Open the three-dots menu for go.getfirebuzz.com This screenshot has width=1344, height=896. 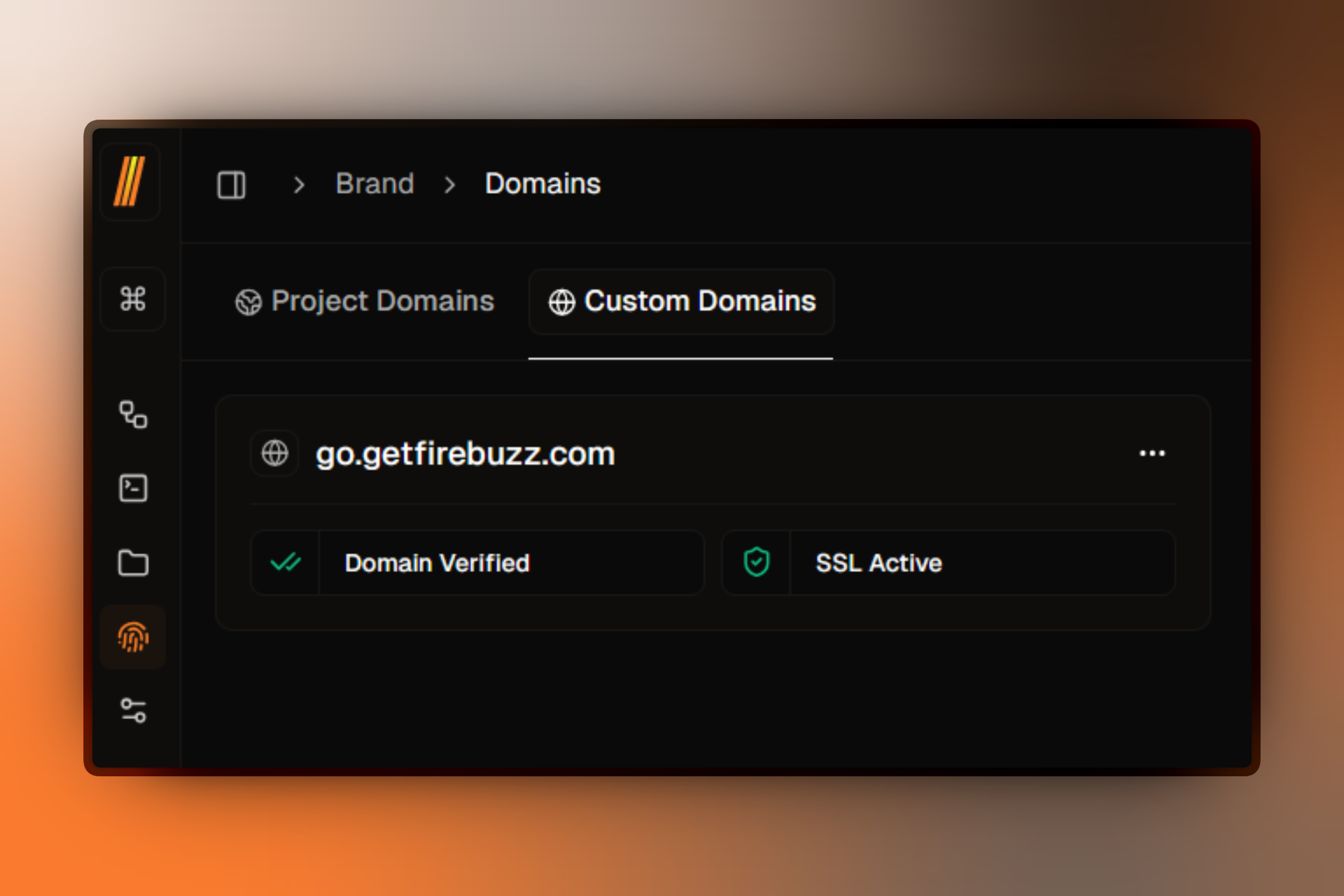[x=1152, y=454]
